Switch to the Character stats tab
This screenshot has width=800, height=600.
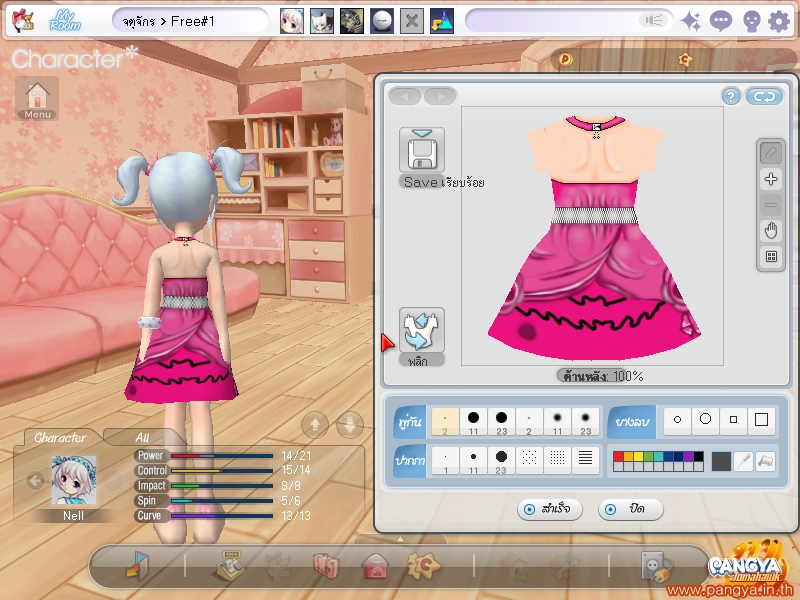tap(60, 438)
